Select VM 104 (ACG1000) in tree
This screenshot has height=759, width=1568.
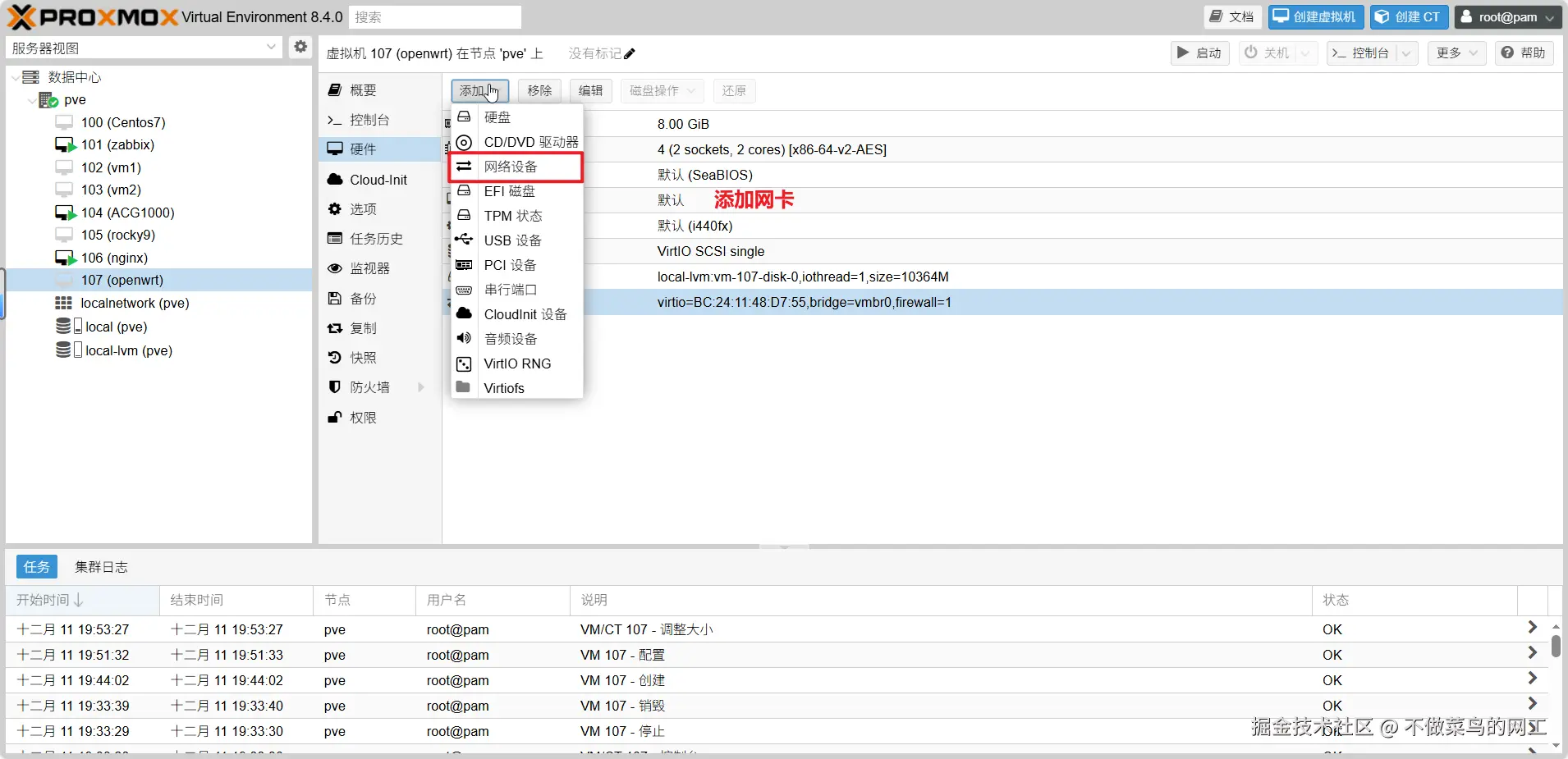[127, 213]
